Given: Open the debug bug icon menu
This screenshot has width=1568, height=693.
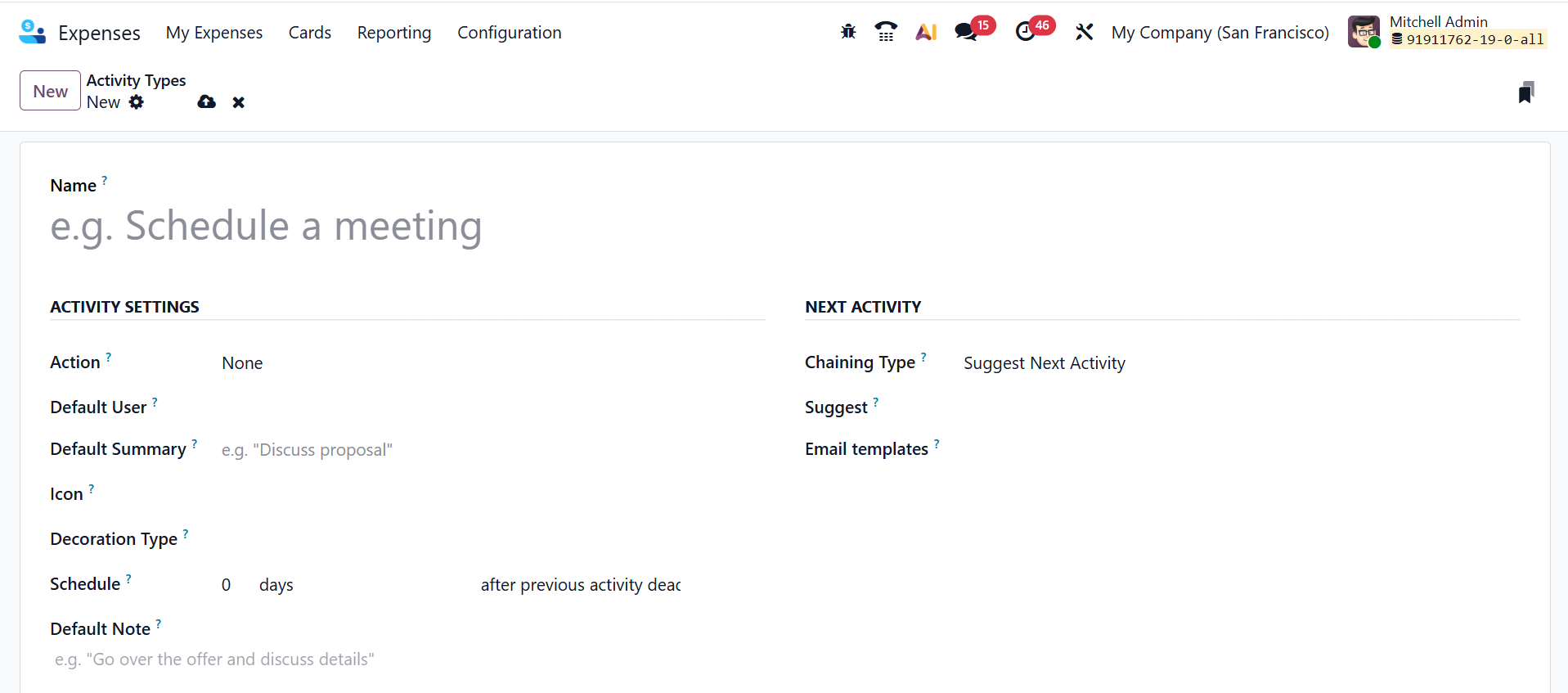Looking at the screenshot, I should pyautogui.click(x=848, y=32).
